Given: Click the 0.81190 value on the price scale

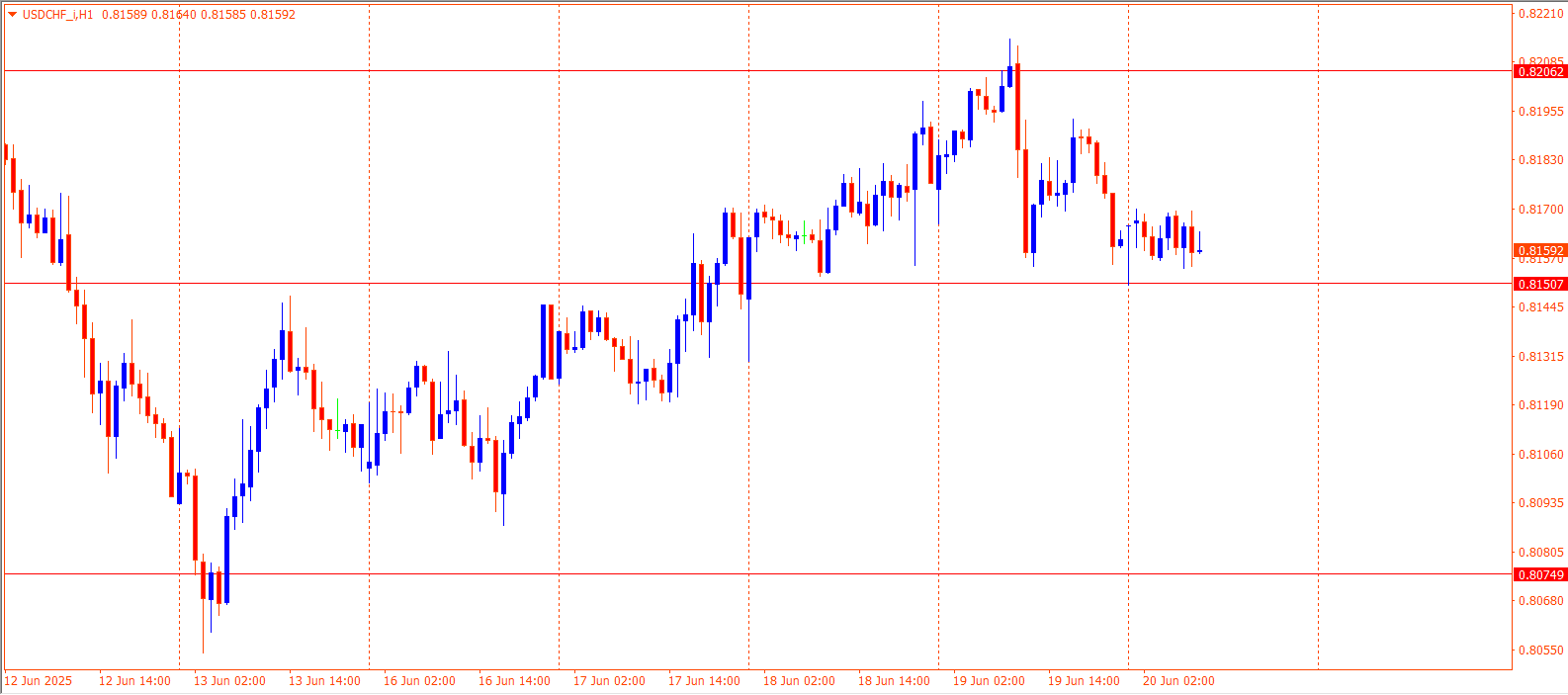Looking at the screenshot, I should [x=1541, y=405].
